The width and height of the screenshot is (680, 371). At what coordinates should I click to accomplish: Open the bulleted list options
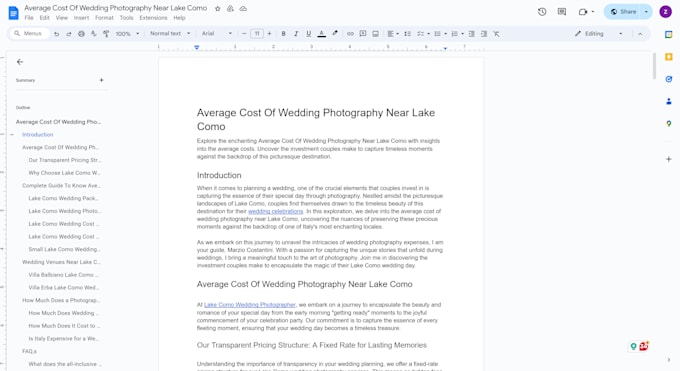(440, 33)
